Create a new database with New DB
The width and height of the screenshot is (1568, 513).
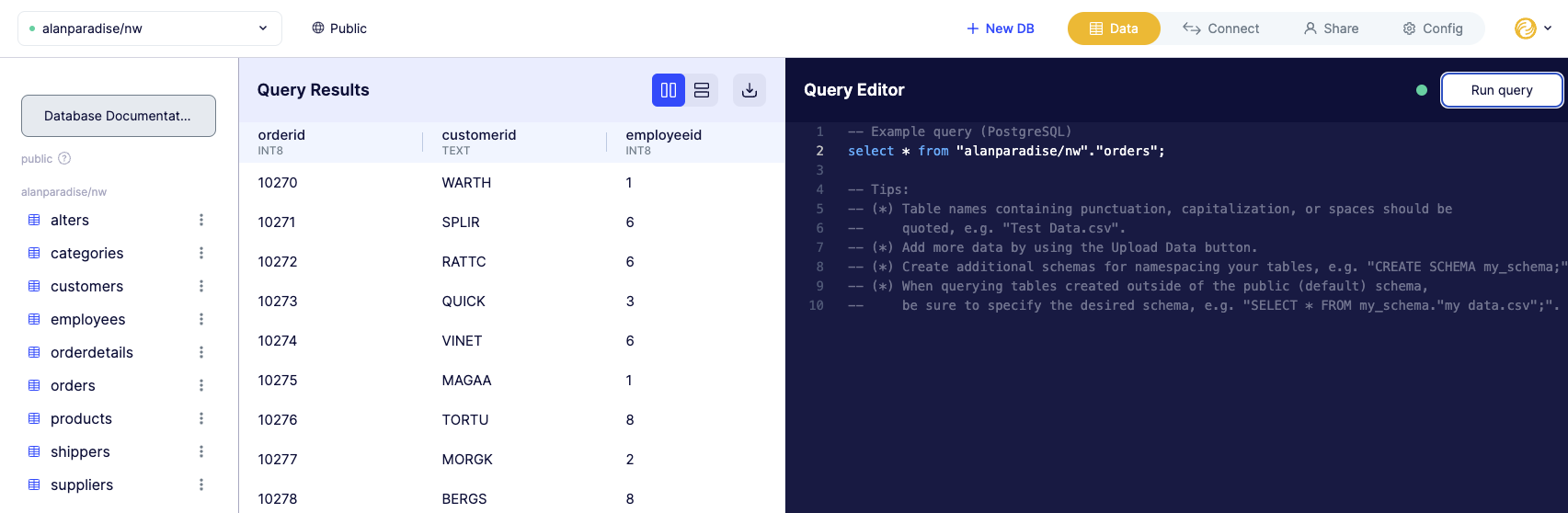coord(1001,28)
